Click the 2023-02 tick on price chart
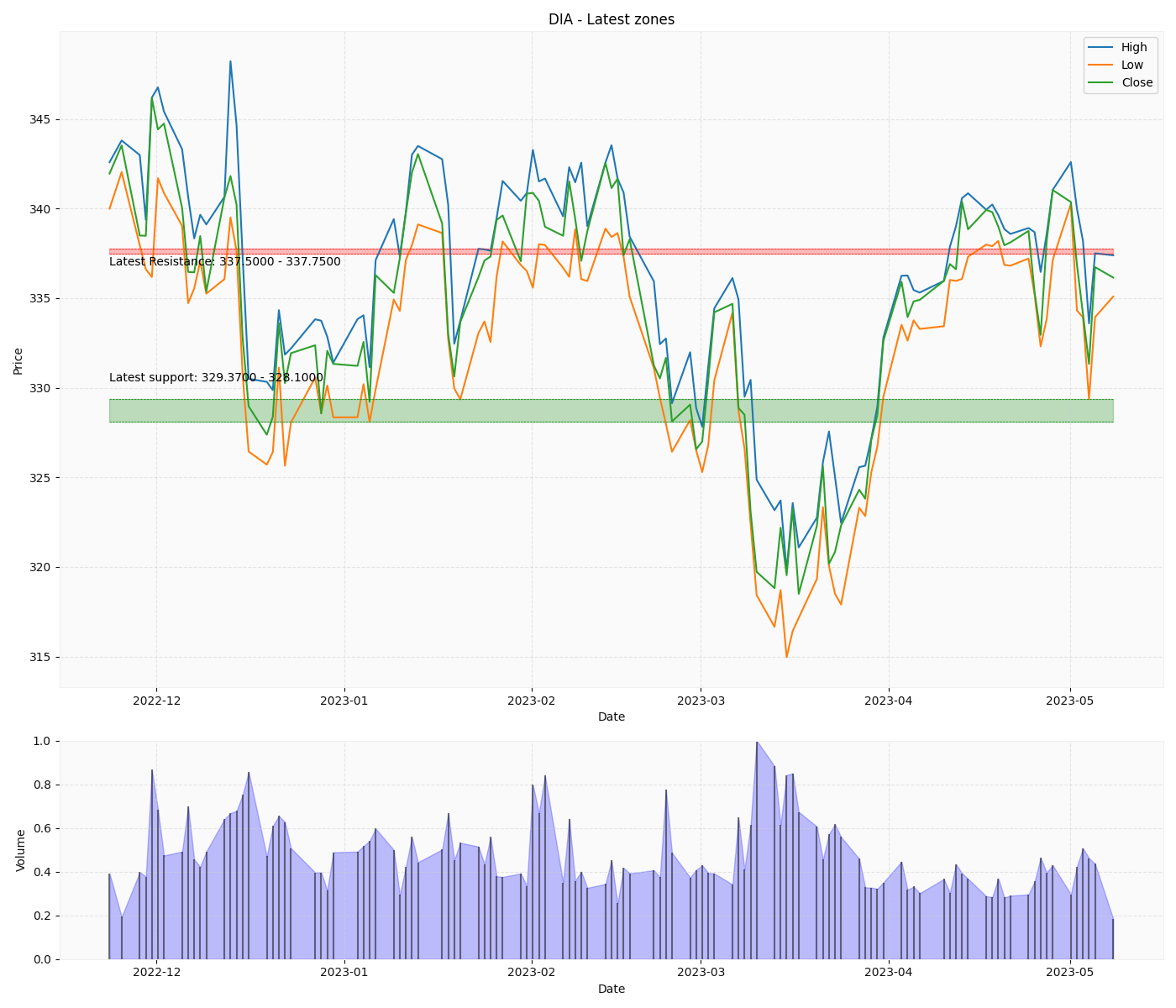 pos(532,700)
